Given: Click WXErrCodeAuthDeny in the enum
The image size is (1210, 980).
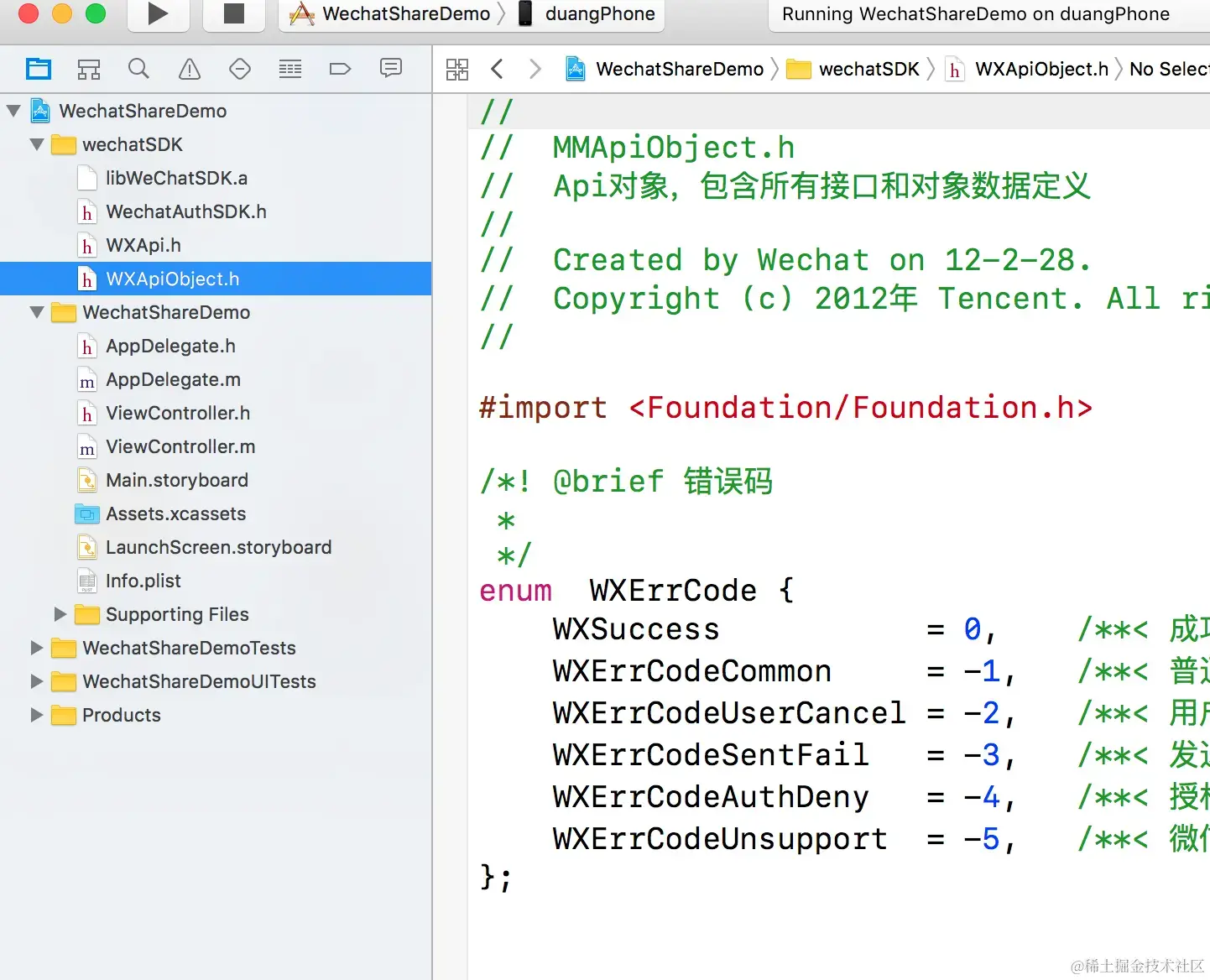Looking at the screenshot, I should click(x=710, y=797).
